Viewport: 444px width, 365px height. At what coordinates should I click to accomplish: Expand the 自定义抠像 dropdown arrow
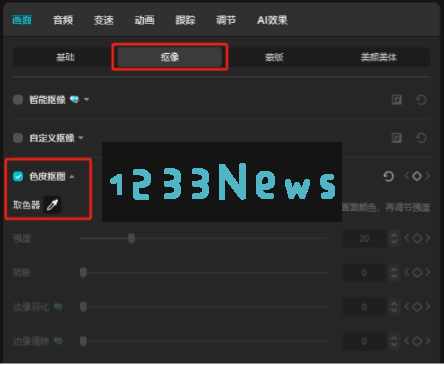click(x=81, y=138)
